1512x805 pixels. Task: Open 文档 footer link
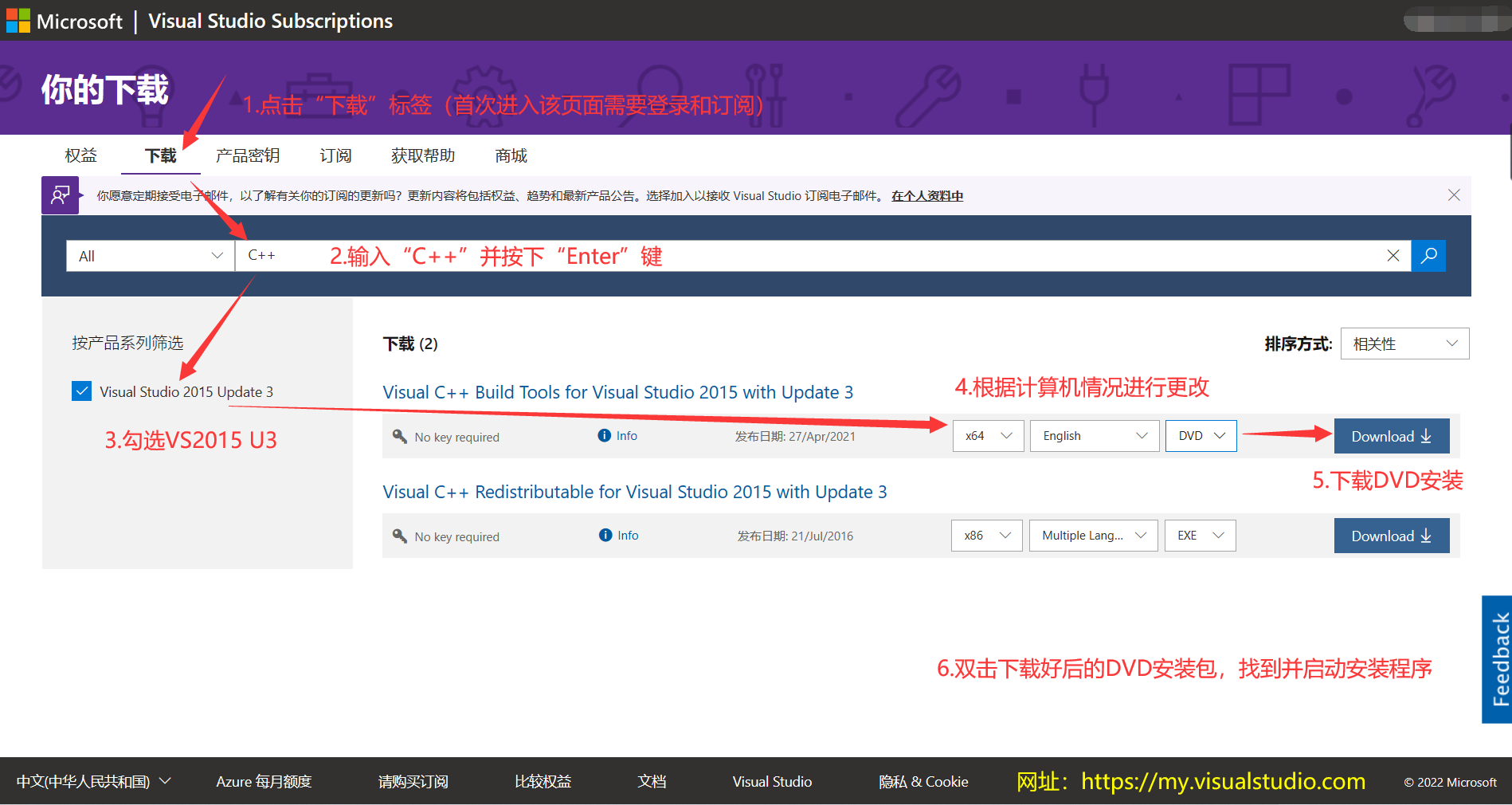pyautogui.click(x=652, y=782)
